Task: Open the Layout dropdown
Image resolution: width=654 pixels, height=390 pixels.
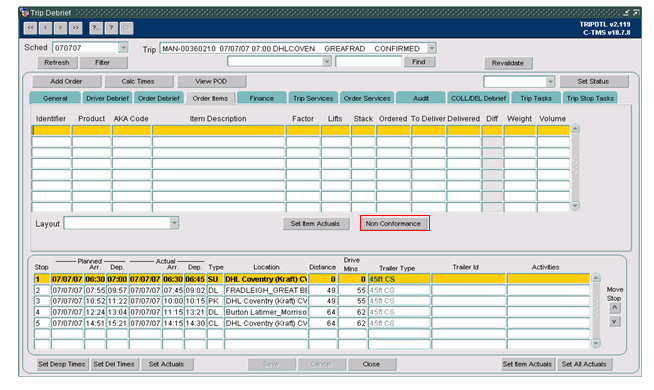Action: [174, 223]
